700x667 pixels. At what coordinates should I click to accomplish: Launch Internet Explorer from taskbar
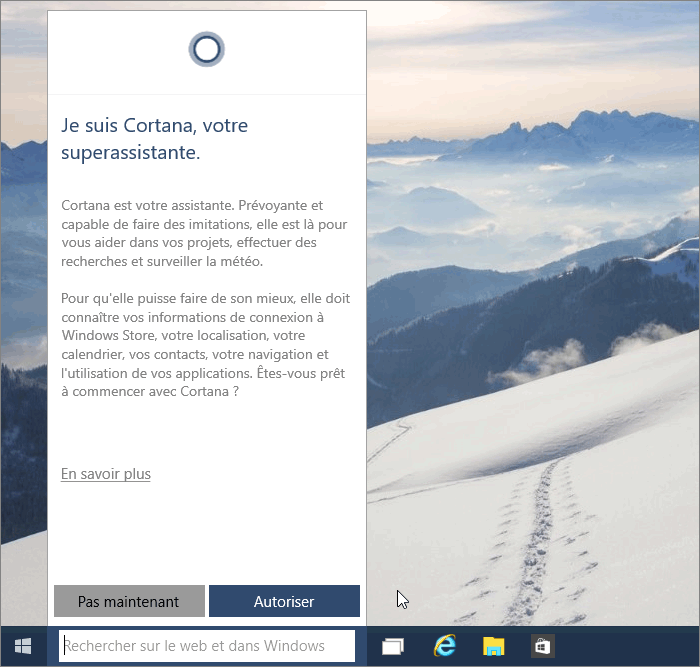(445, 646)
